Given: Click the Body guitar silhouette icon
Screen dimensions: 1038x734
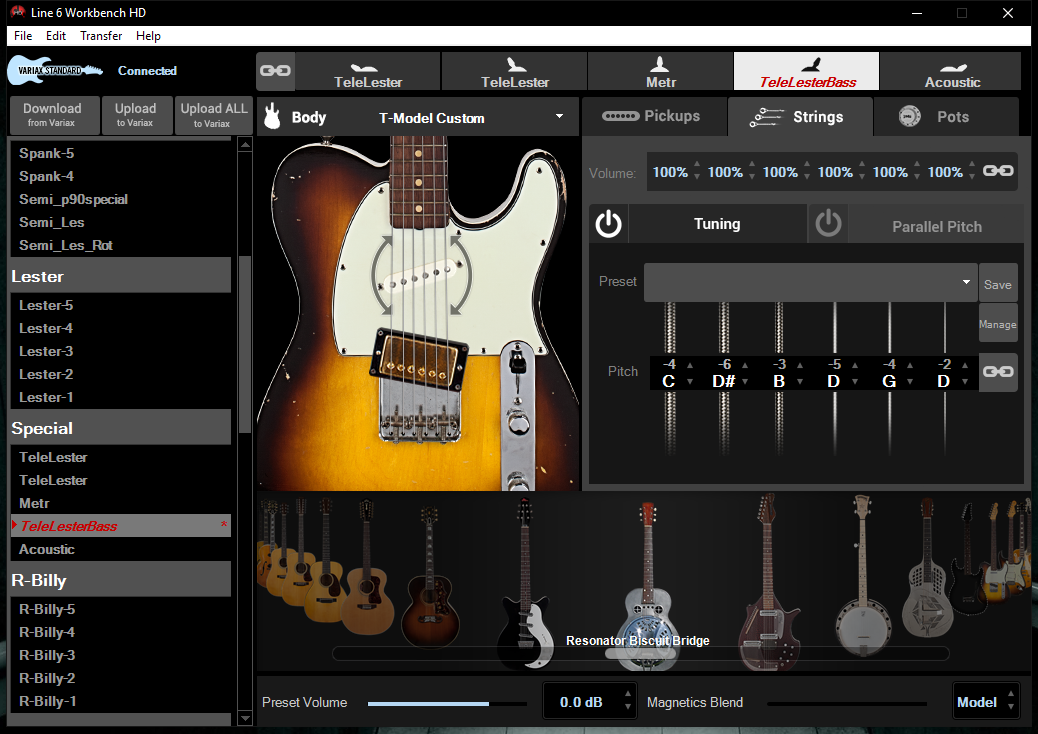Looking at the screenshot, I should [x=271, y=116].
